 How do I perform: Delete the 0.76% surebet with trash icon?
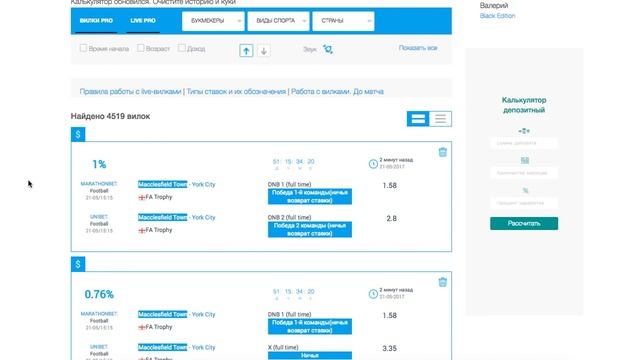[442, 282]
